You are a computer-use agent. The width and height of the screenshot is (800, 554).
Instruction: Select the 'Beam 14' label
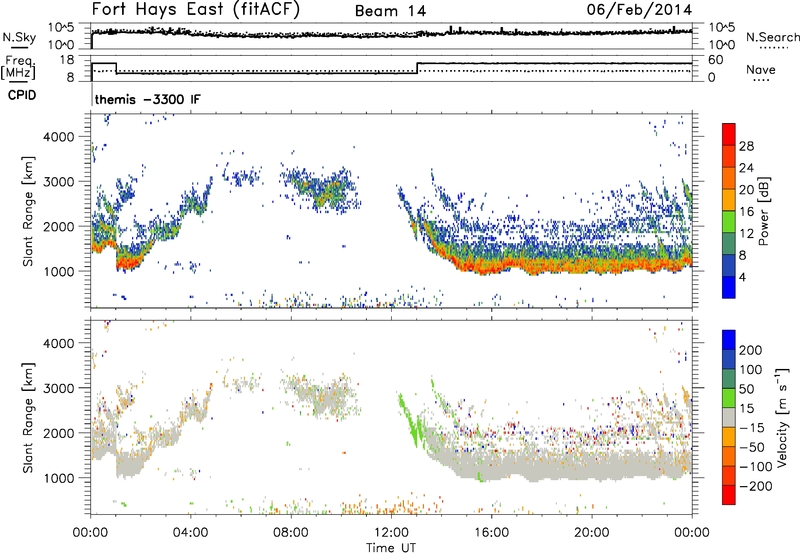[x=390, y=11]
